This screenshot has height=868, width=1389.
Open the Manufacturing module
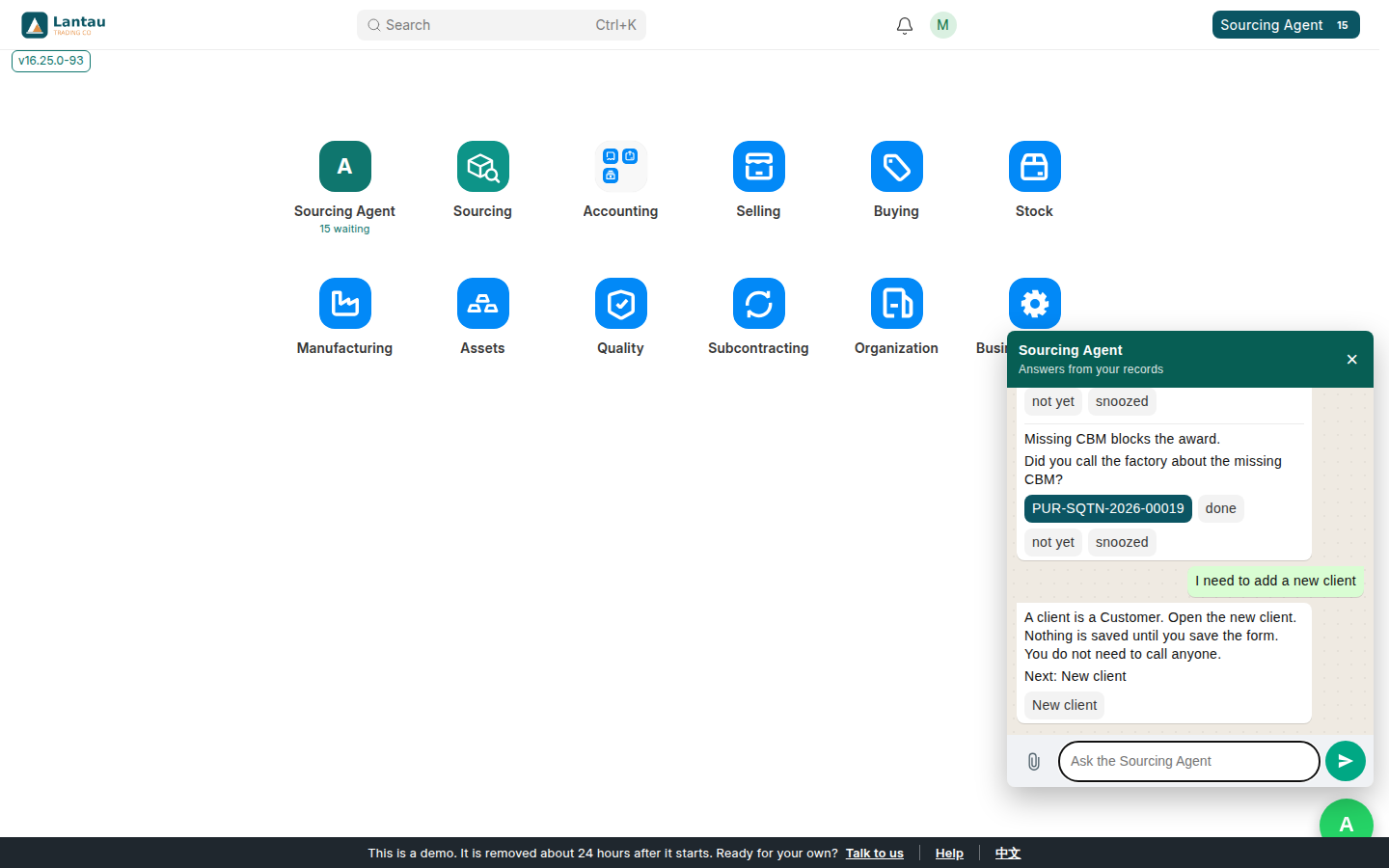click(x=344, y=304)
